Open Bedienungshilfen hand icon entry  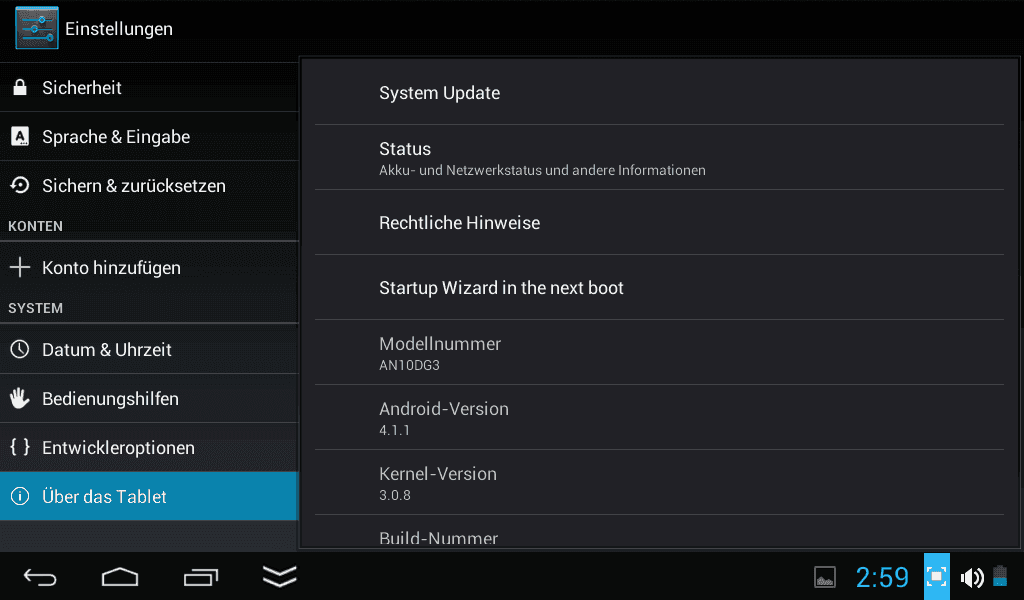pos(20,398)
